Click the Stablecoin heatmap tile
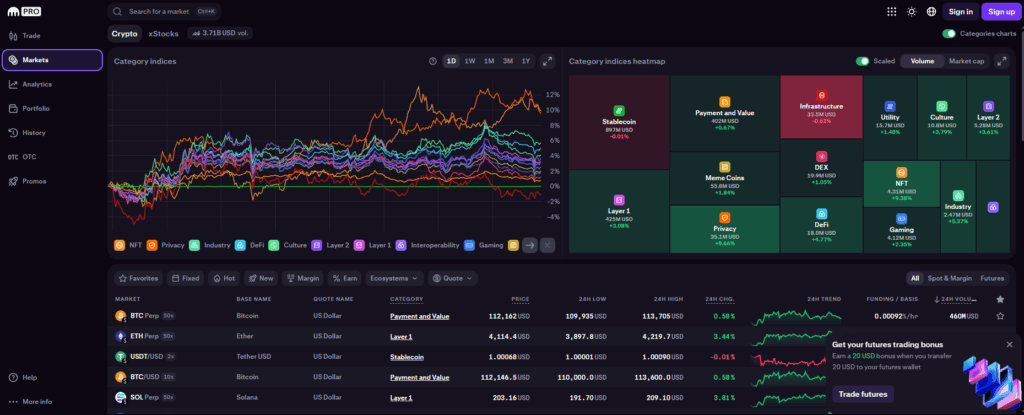Viewport: 1024px width, 415px height. point(618,120)
